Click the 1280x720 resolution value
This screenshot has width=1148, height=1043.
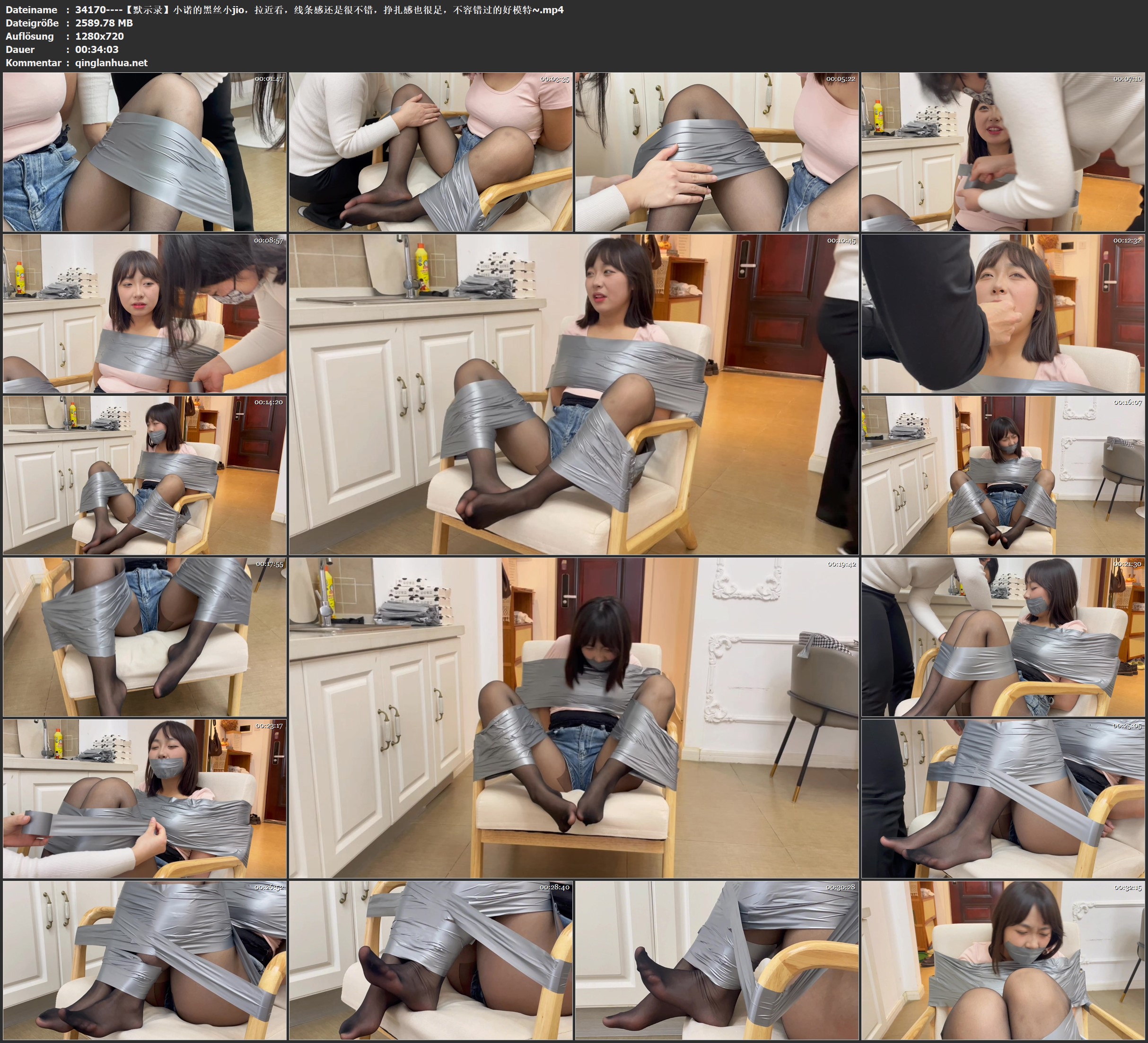tap(99, 36)
